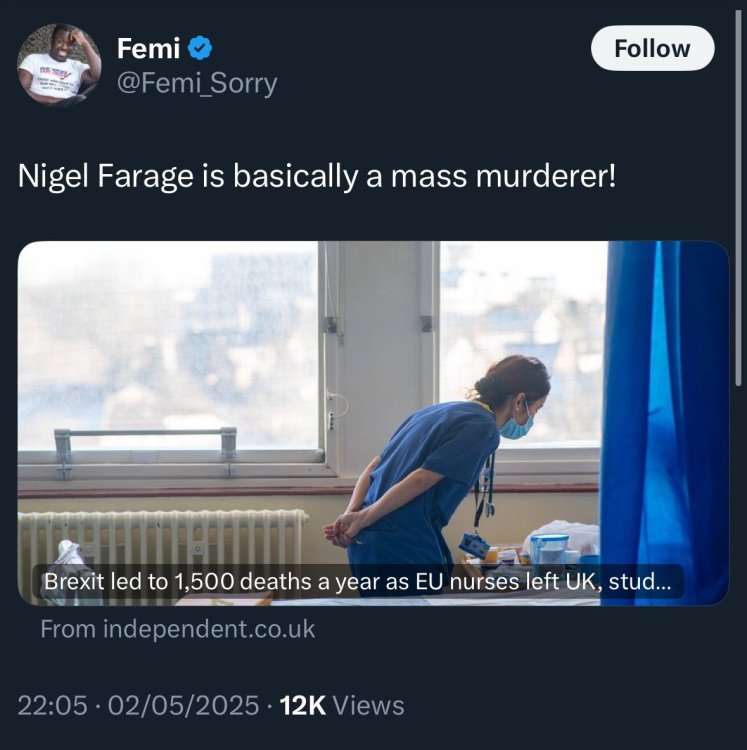This screenshot has width=747, height=750.
Task: Click the 22:05 post time
Action: pyautogui.click(x=52, y=705)
